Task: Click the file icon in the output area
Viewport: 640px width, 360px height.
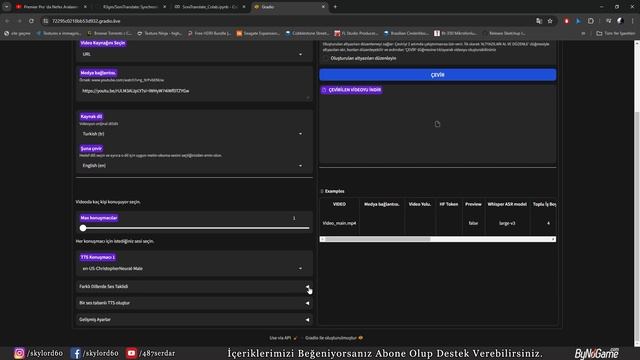Action: click(x=437, y=124)
